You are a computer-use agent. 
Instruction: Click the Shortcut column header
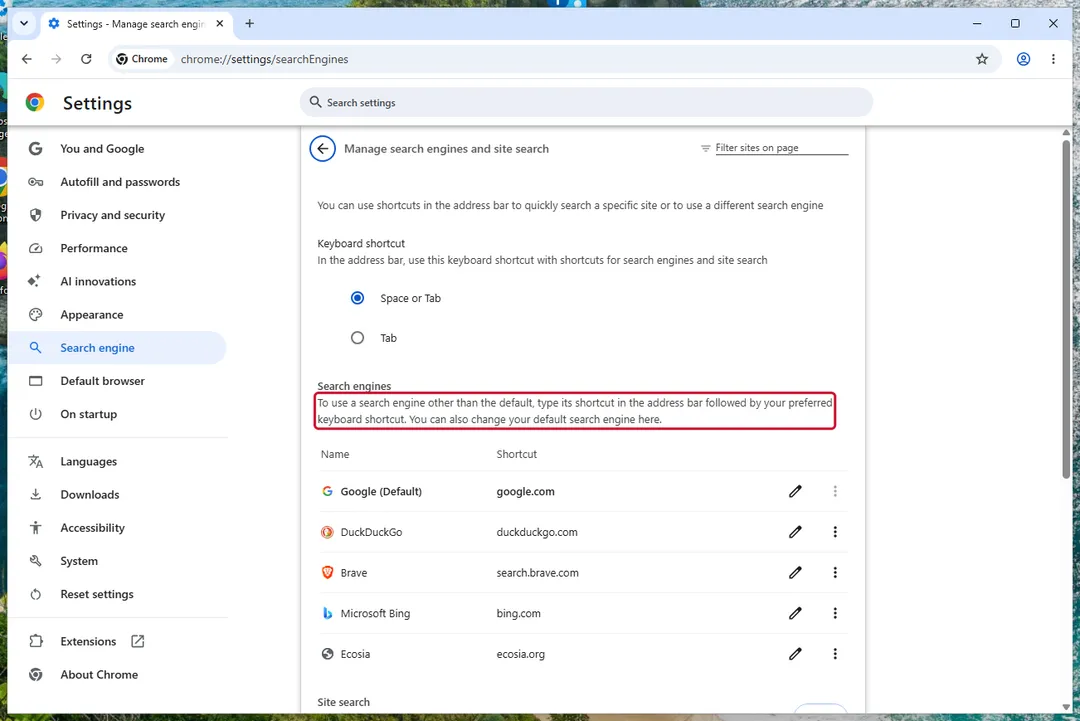517,454
